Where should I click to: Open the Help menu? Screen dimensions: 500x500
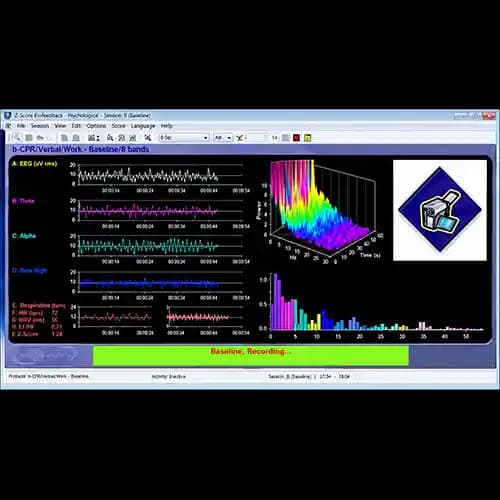(166, 126)
